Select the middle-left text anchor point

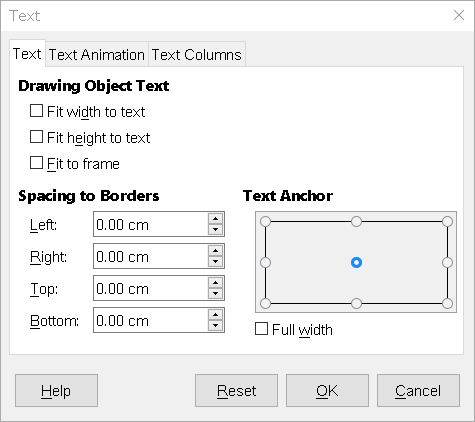265,263
